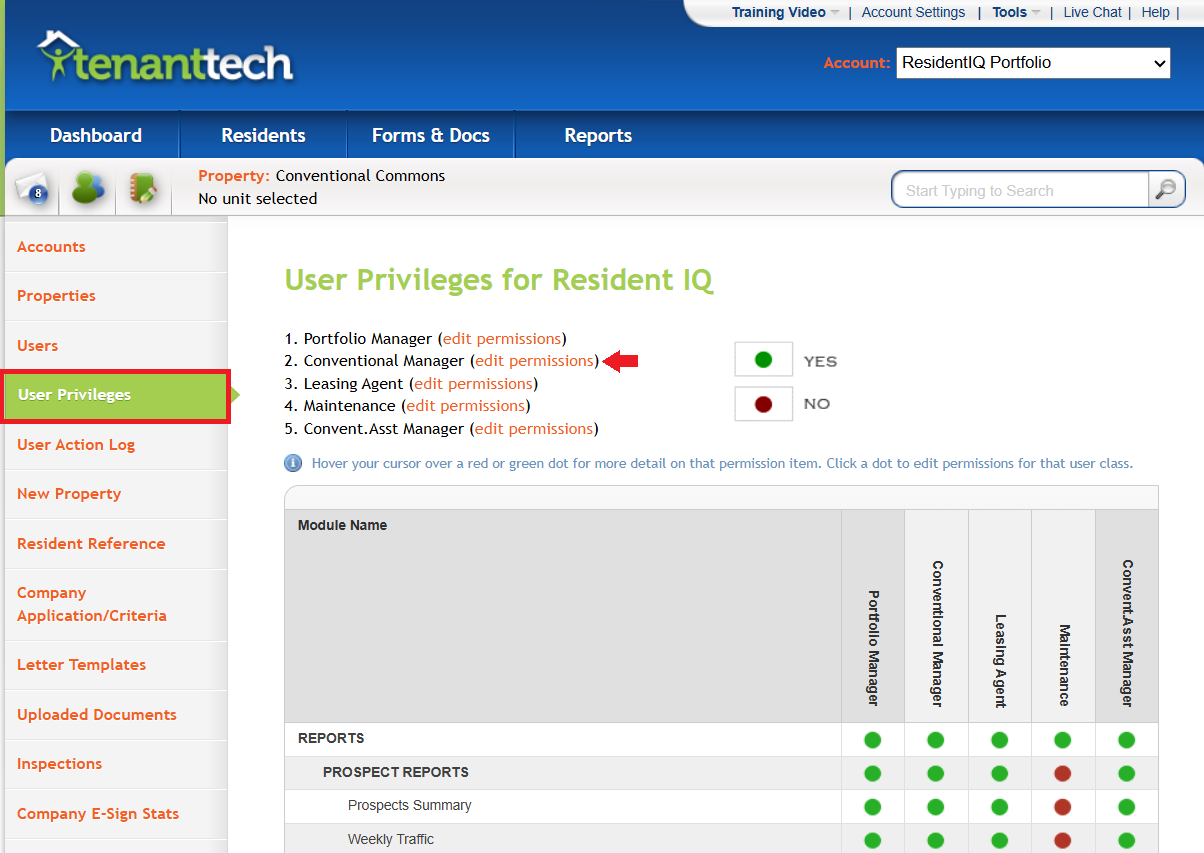1204x853 pixels.
Task: Expand the Training Video menu
Action: point(785,12)
